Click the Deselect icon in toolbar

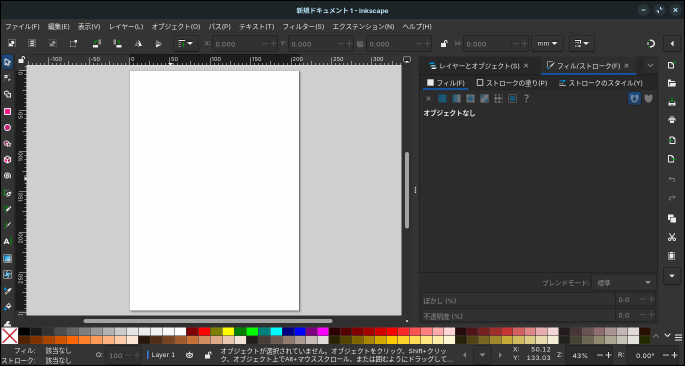click(53, 44)
